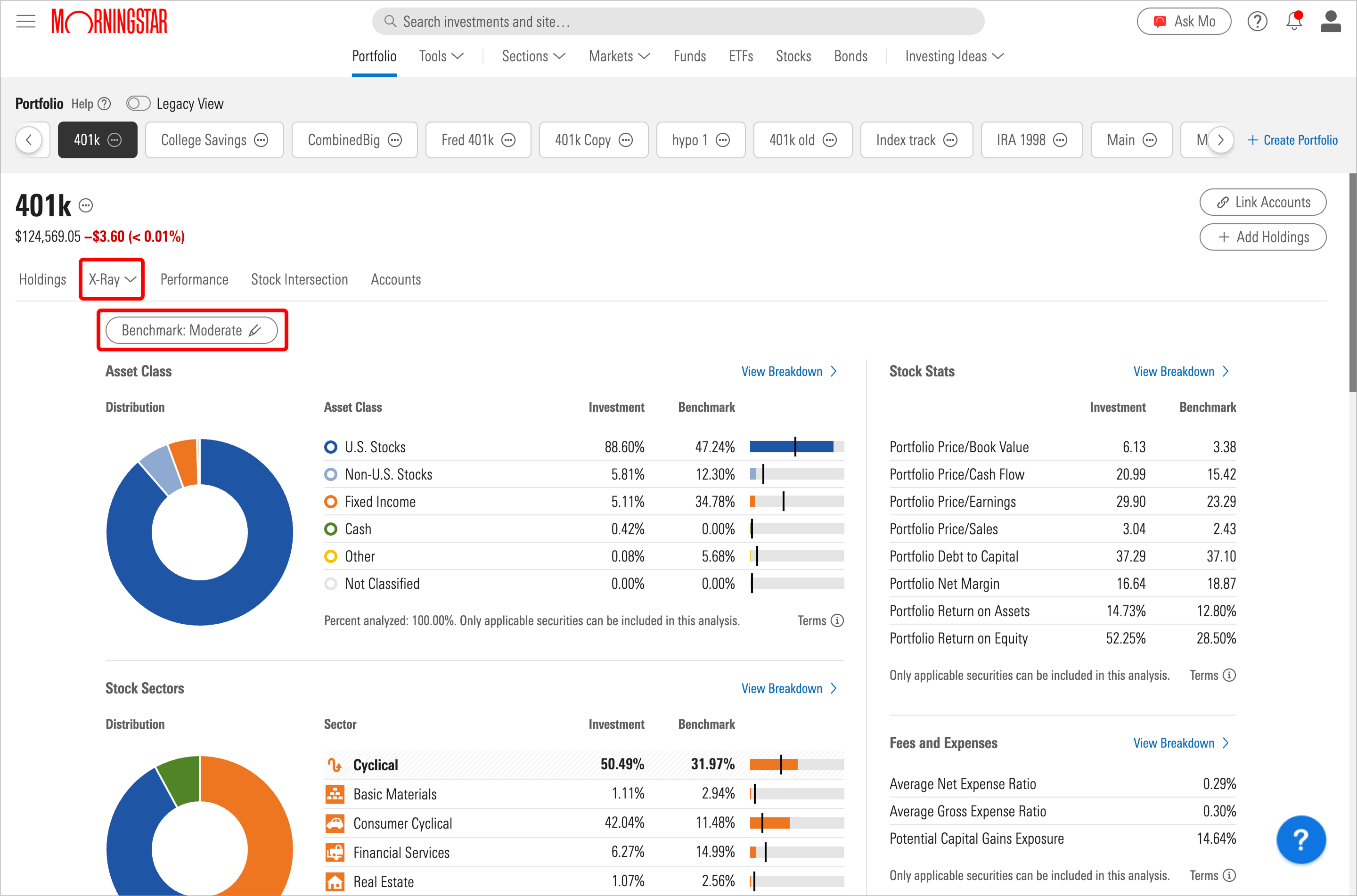Open the Tools menu dropdown
1357x896 pixels.
pos(441,56)
